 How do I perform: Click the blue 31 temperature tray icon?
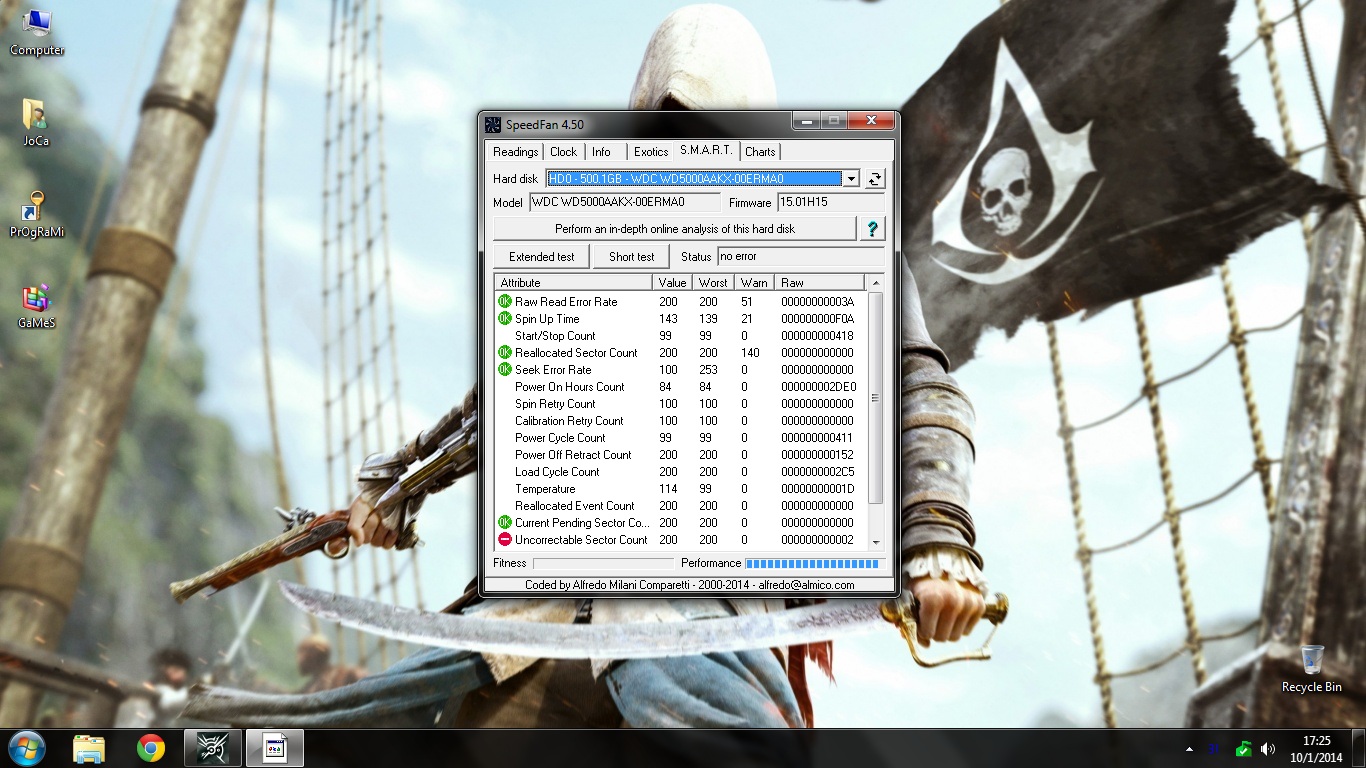1215,749
